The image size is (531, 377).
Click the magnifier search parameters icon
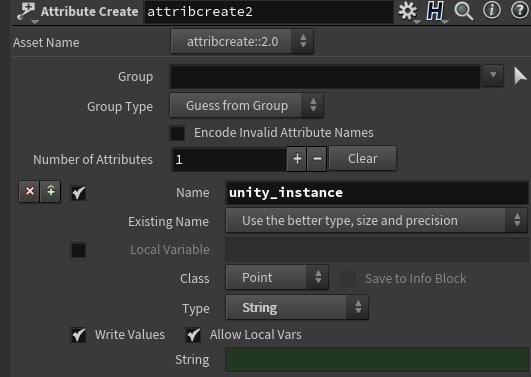(x=464, y=11)
